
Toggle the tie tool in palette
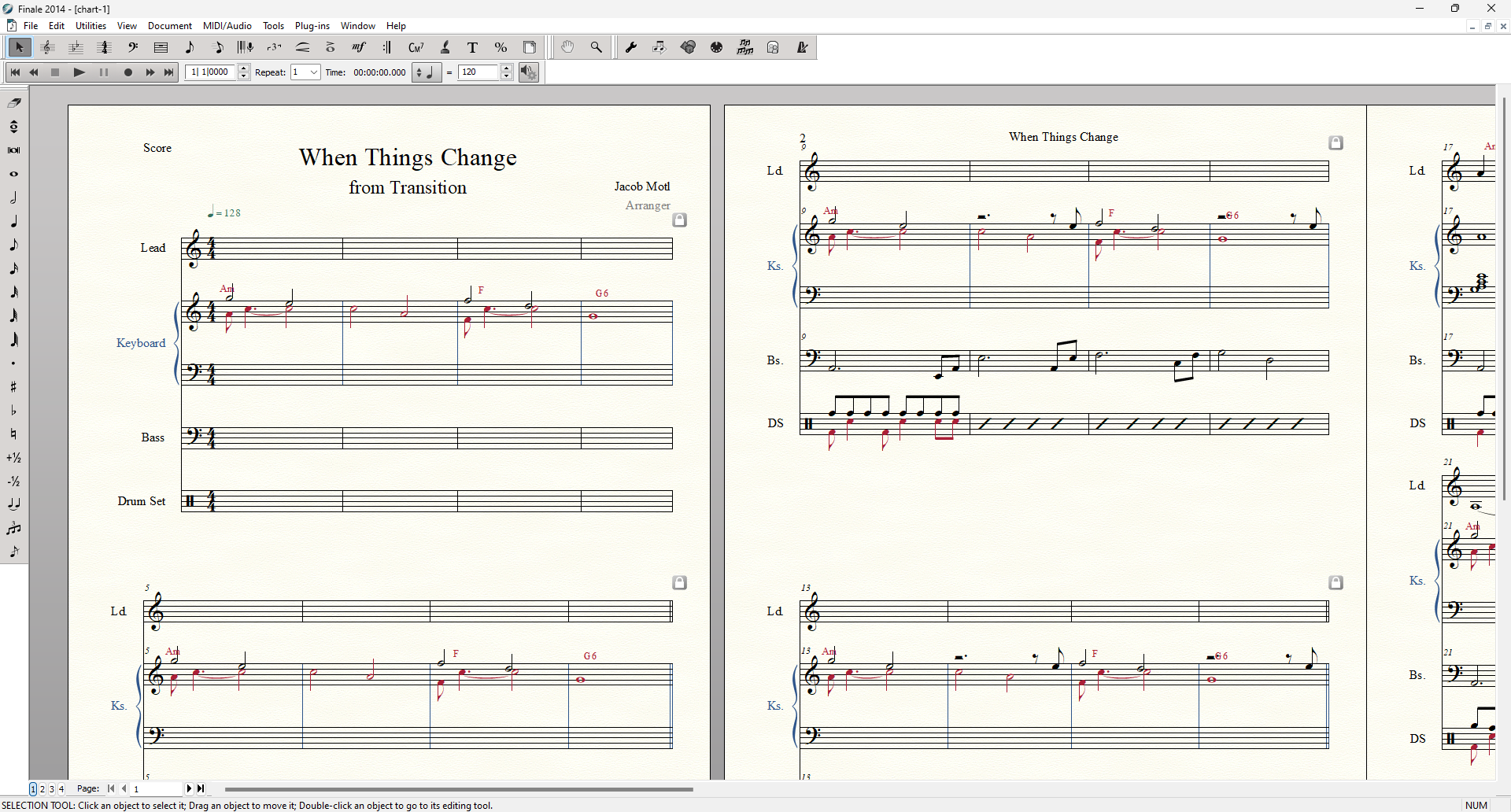coord(14,504)
